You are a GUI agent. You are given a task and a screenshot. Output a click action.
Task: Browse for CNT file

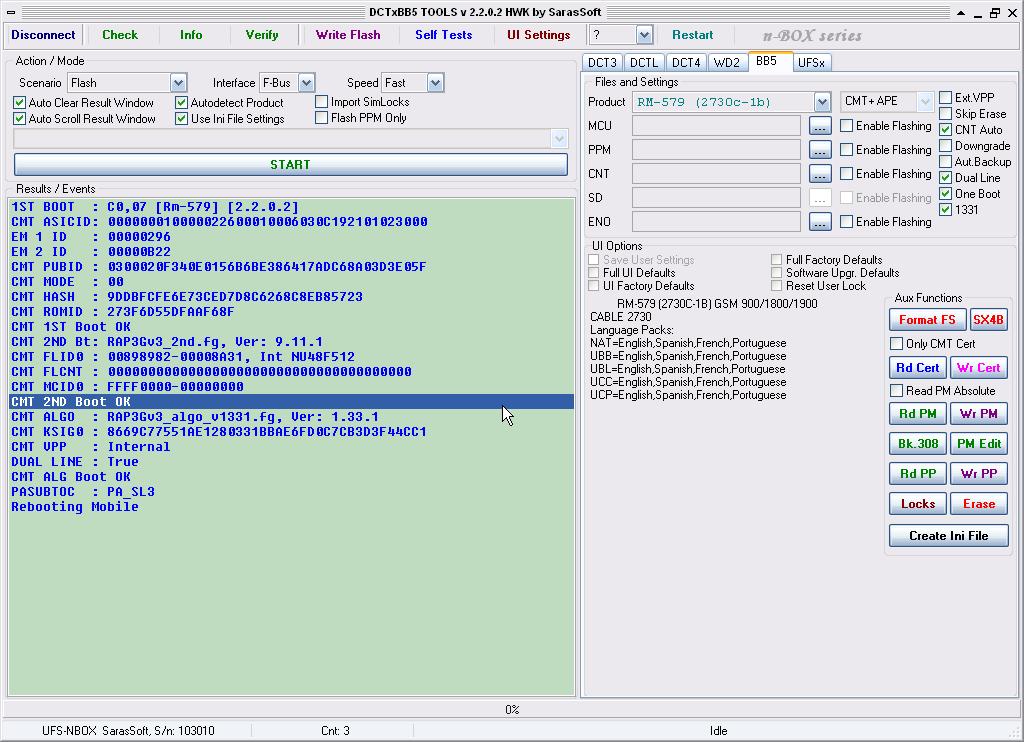click(820, 174)
